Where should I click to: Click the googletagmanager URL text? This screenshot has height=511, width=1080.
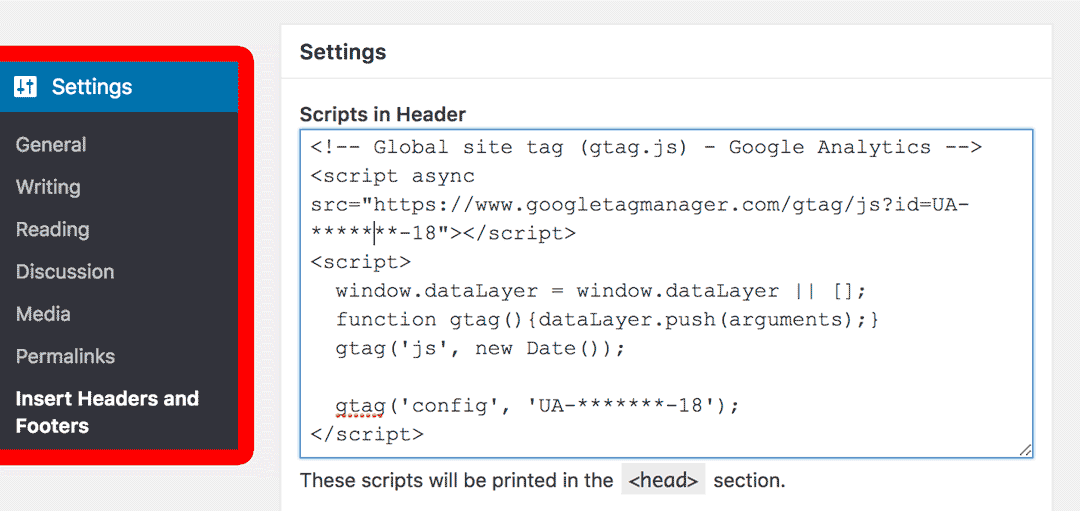[x=640, y=205]
